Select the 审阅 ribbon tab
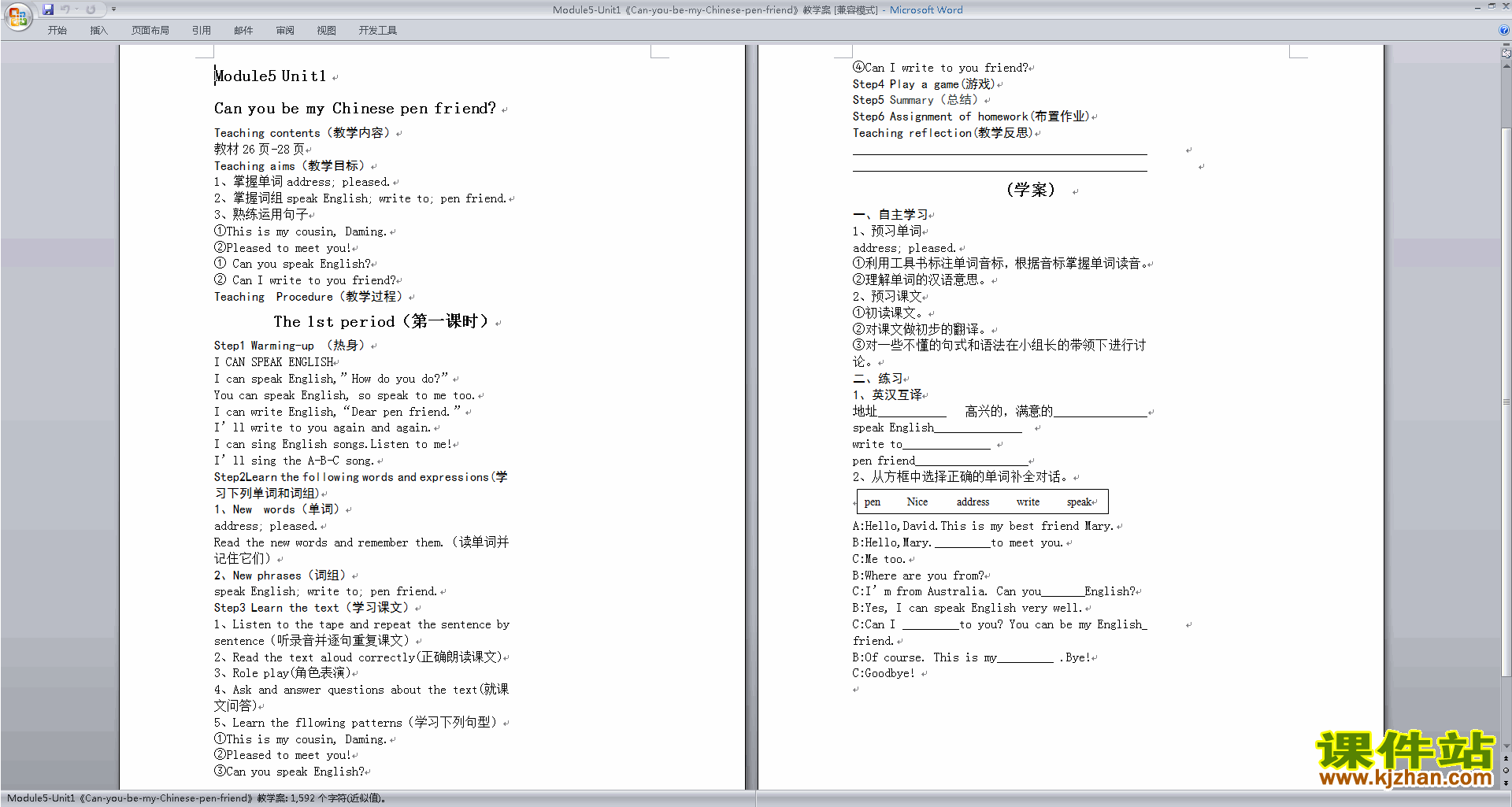1512x807 pixels. pos(285,30)
